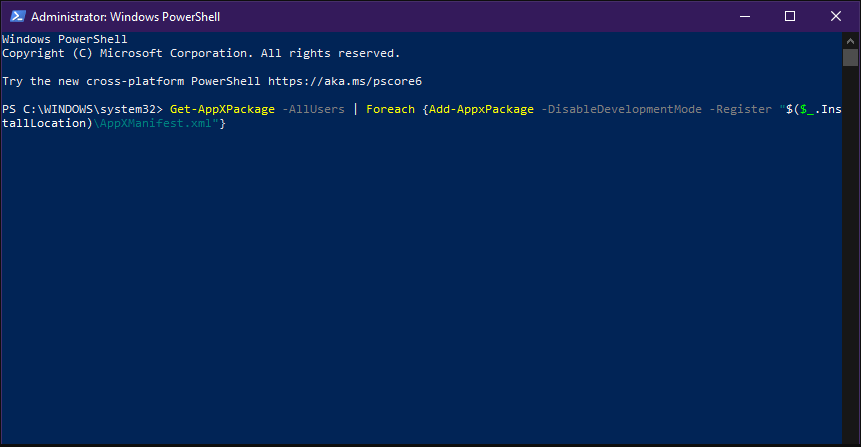
Task: Click the PS C:\WINDOWS\system32> prompt
Action: 82,109
